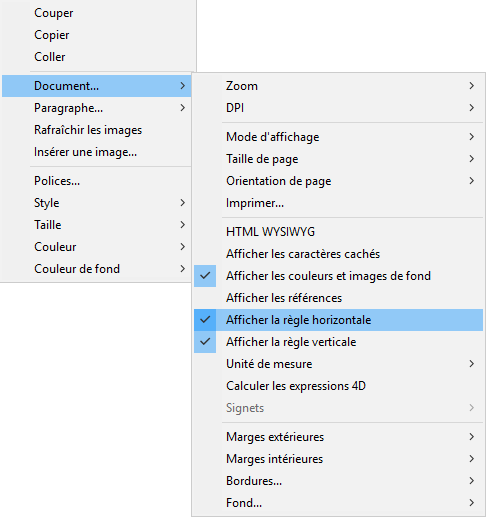Open the Paragraphe... submenu
Viewport: 486px width, 517px height.
97,108
